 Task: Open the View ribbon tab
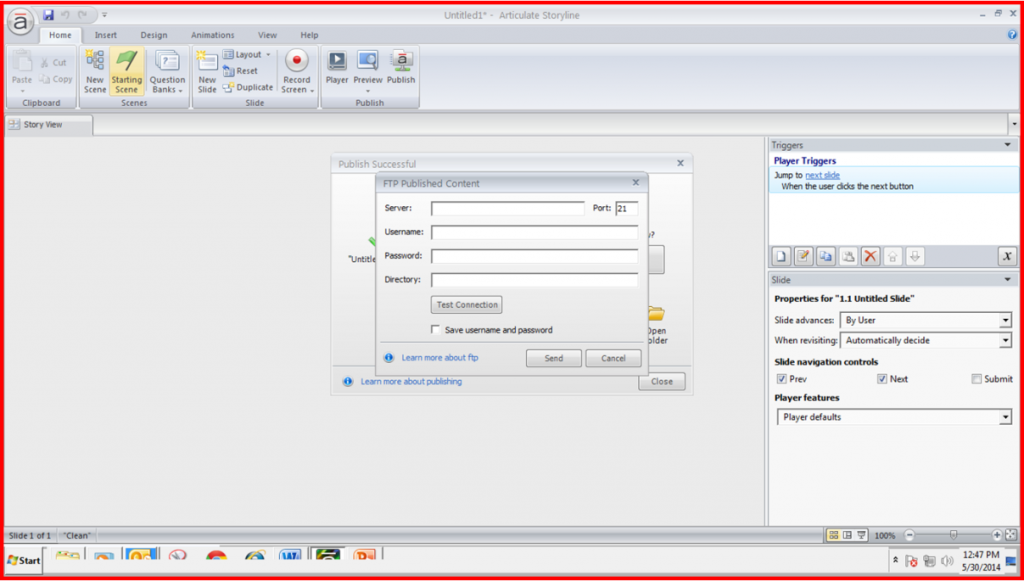click(x=267, y=35)
